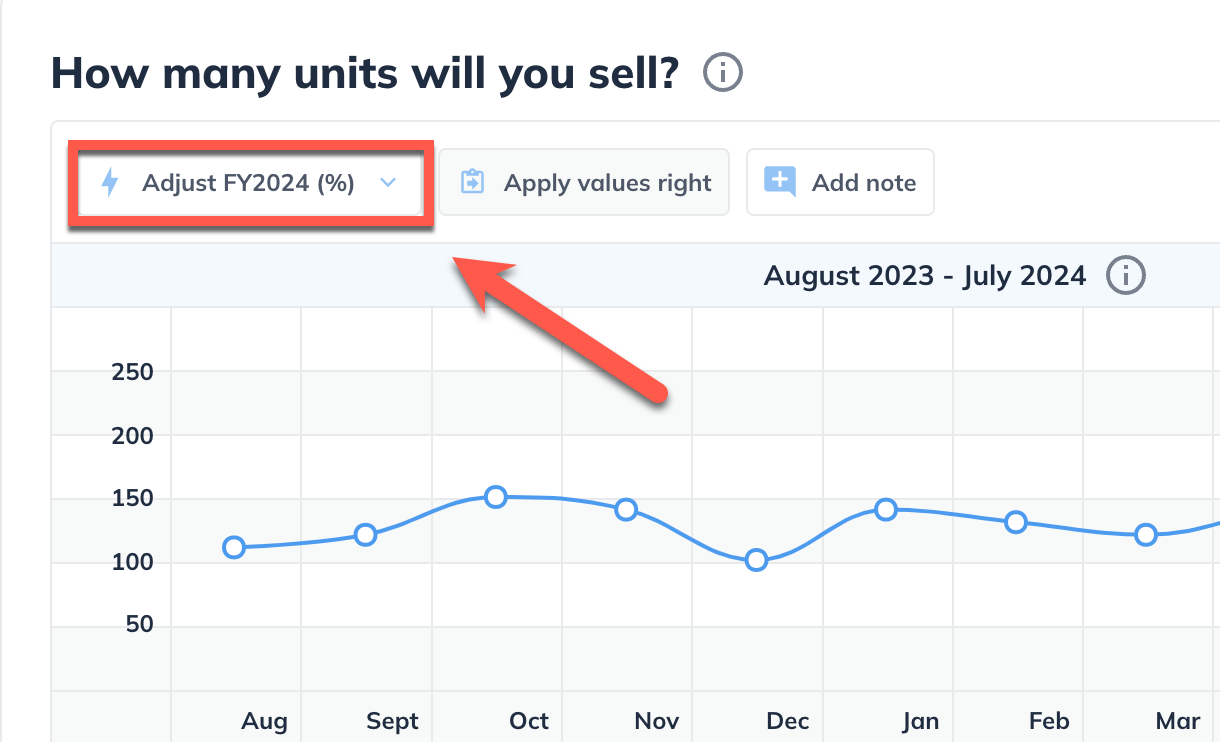Select the August data point on chart
The image size is (1220, 742).
234,547
